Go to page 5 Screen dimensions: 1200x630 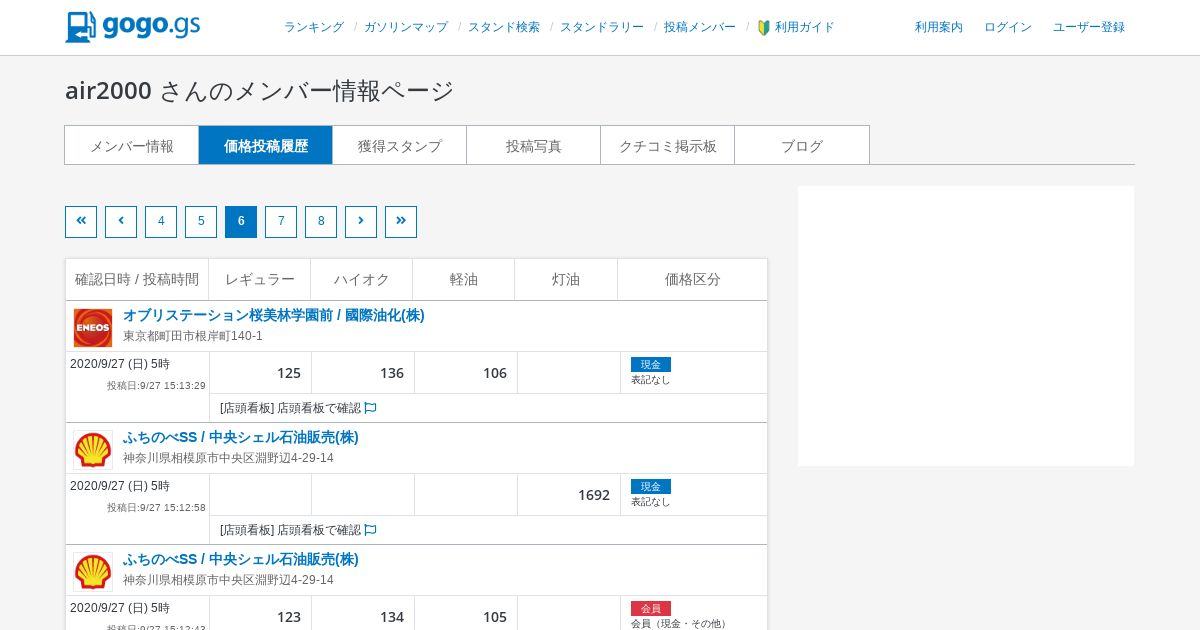coord(201,222)
